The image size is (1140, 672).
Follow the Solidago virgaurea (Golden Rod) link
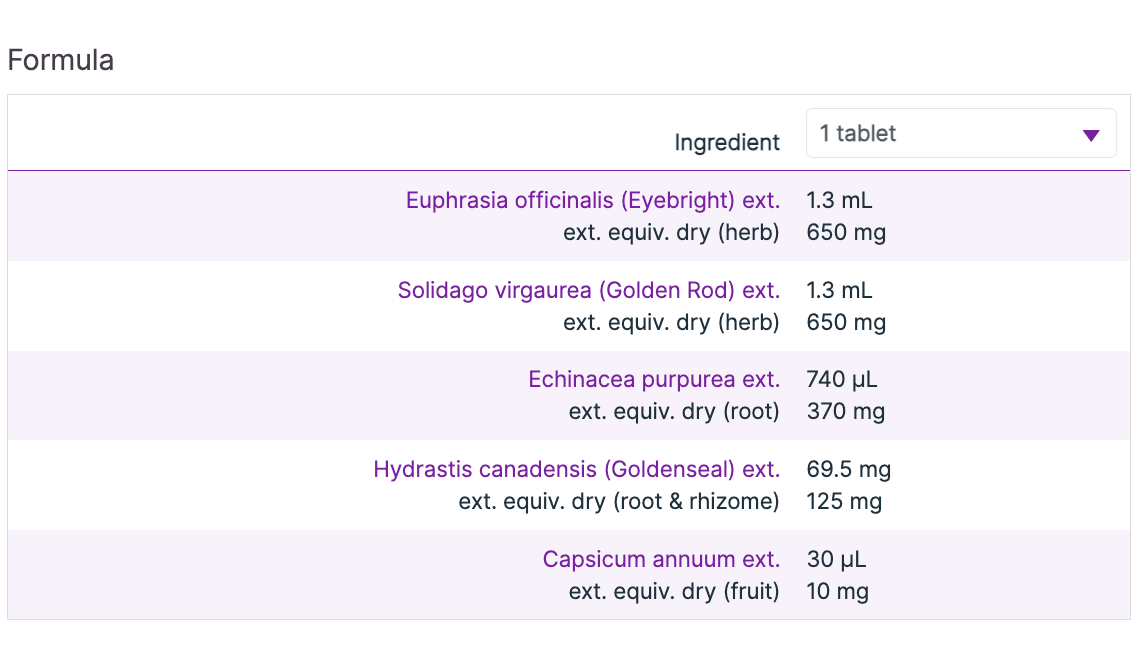pos(589,290)
